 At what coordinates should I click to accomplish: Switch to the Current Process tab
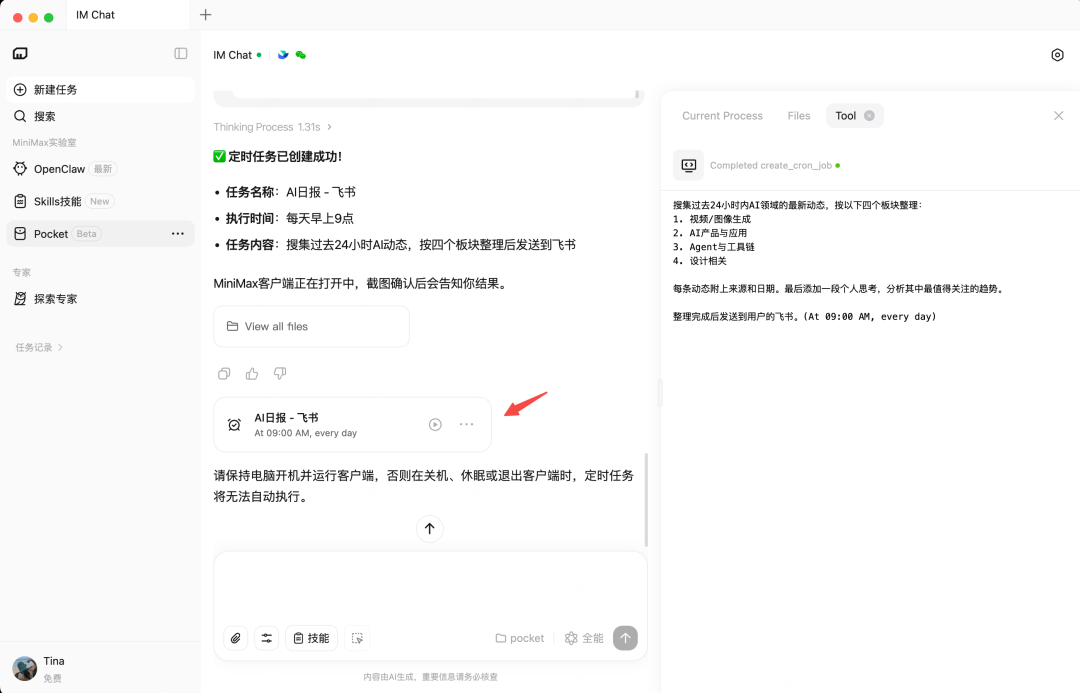click(722, 115)
